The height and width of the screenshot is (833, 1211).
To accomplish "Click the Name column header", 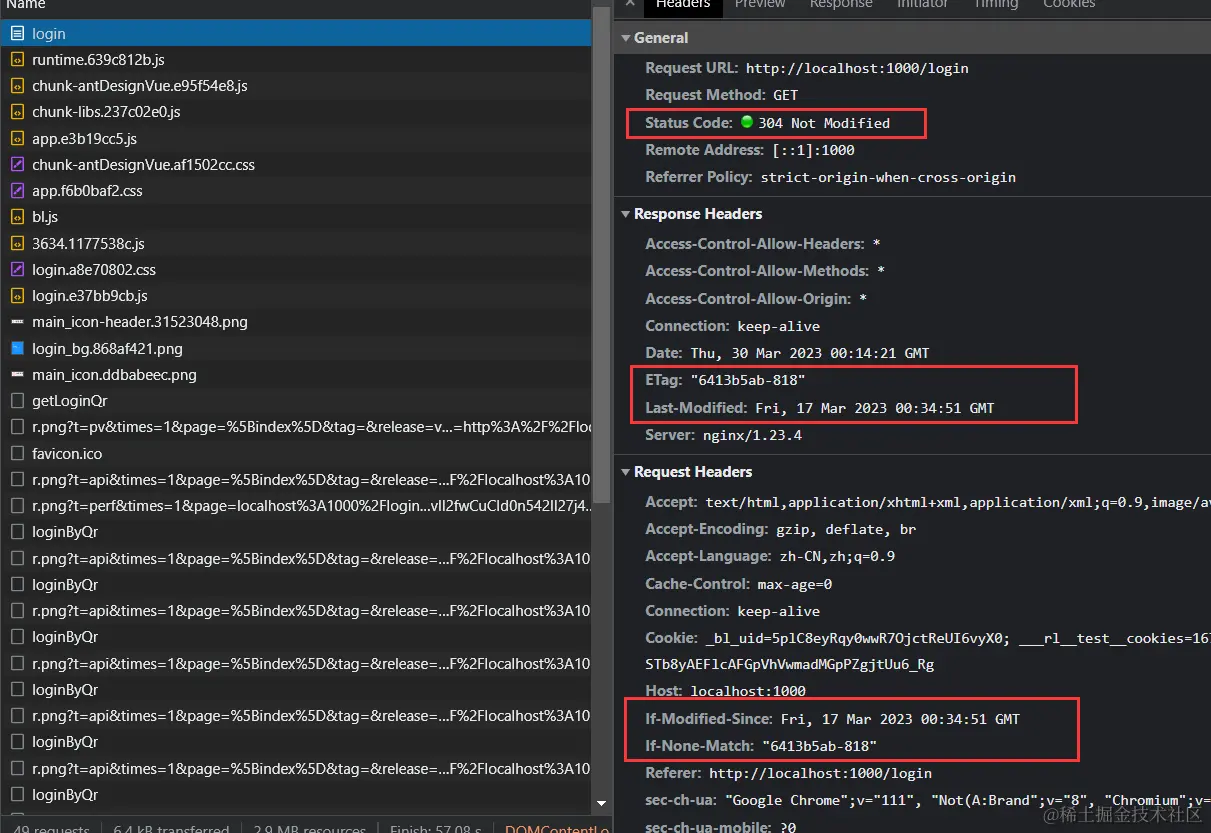I will (x=26, y=5).
